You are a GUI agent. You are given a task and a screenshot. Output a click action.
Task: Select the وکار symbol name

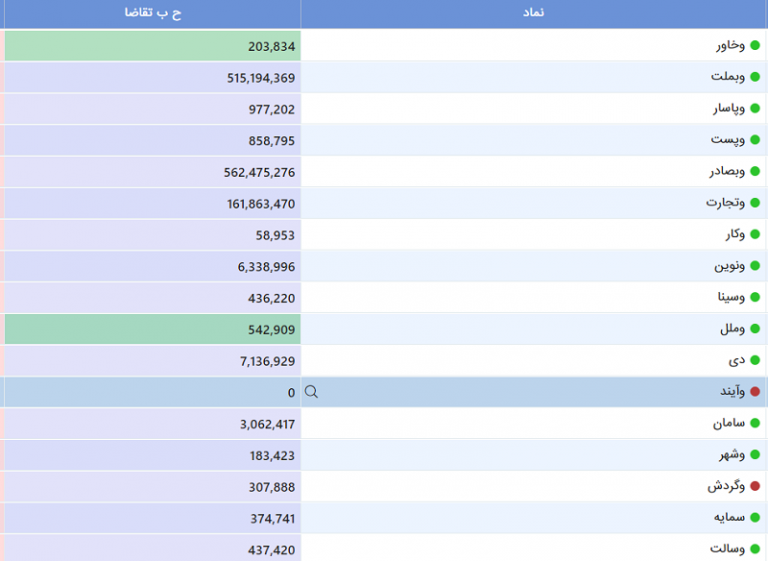(x=735, y=234)
